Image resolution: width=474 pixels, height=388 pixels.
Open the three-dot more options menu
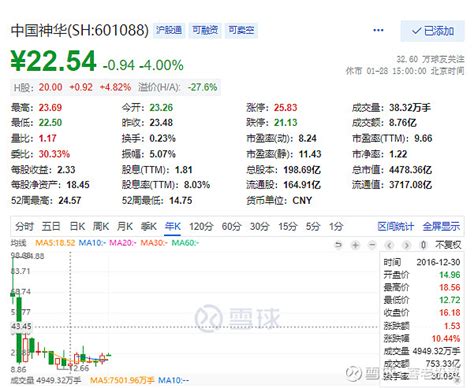[378, 30]
